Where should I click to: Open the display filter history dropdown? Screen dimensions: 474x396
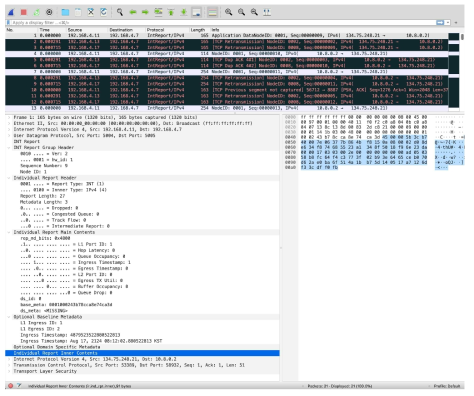pos(448,23)
